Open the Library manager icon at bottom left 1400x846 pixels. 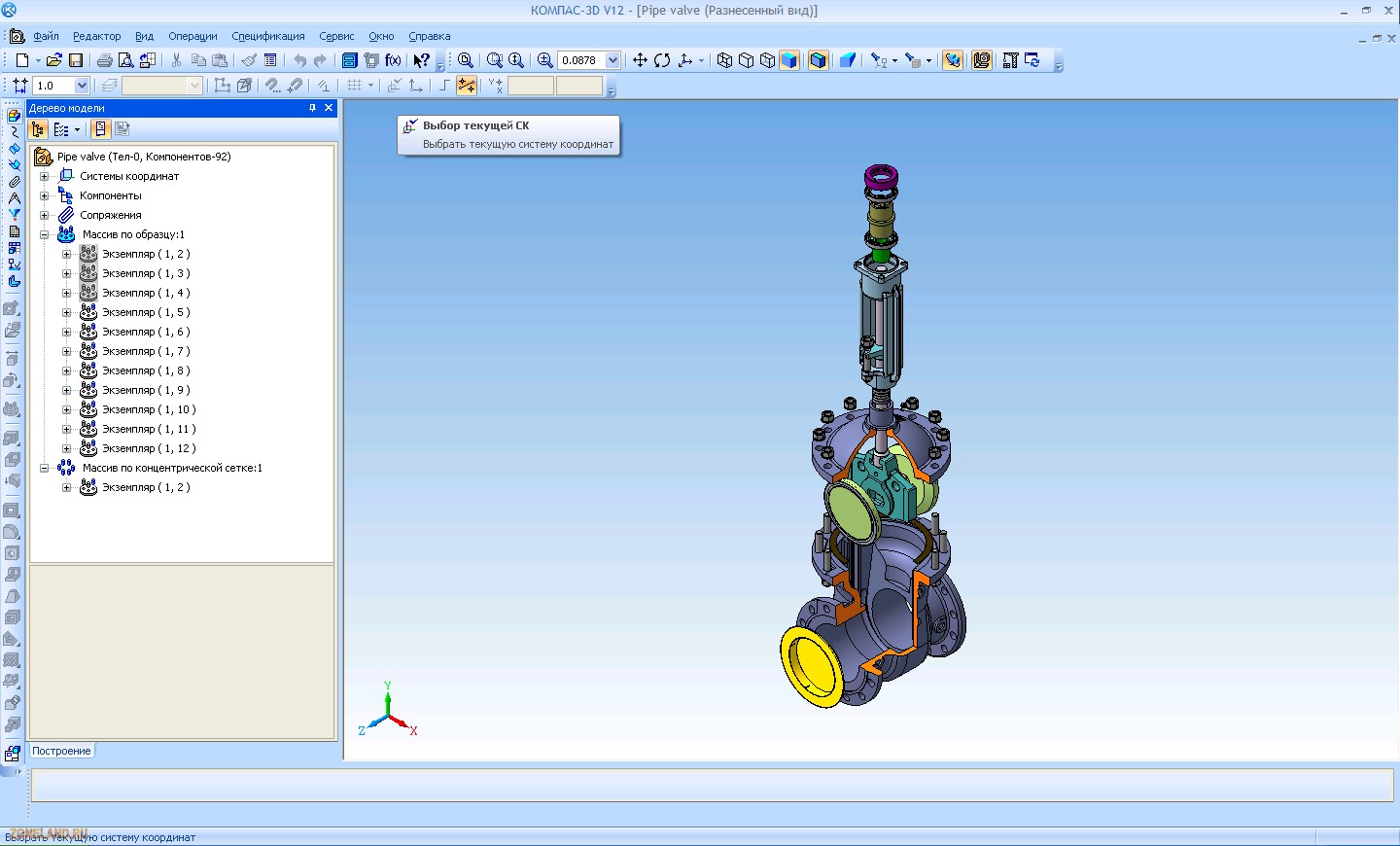coord(13,754)
